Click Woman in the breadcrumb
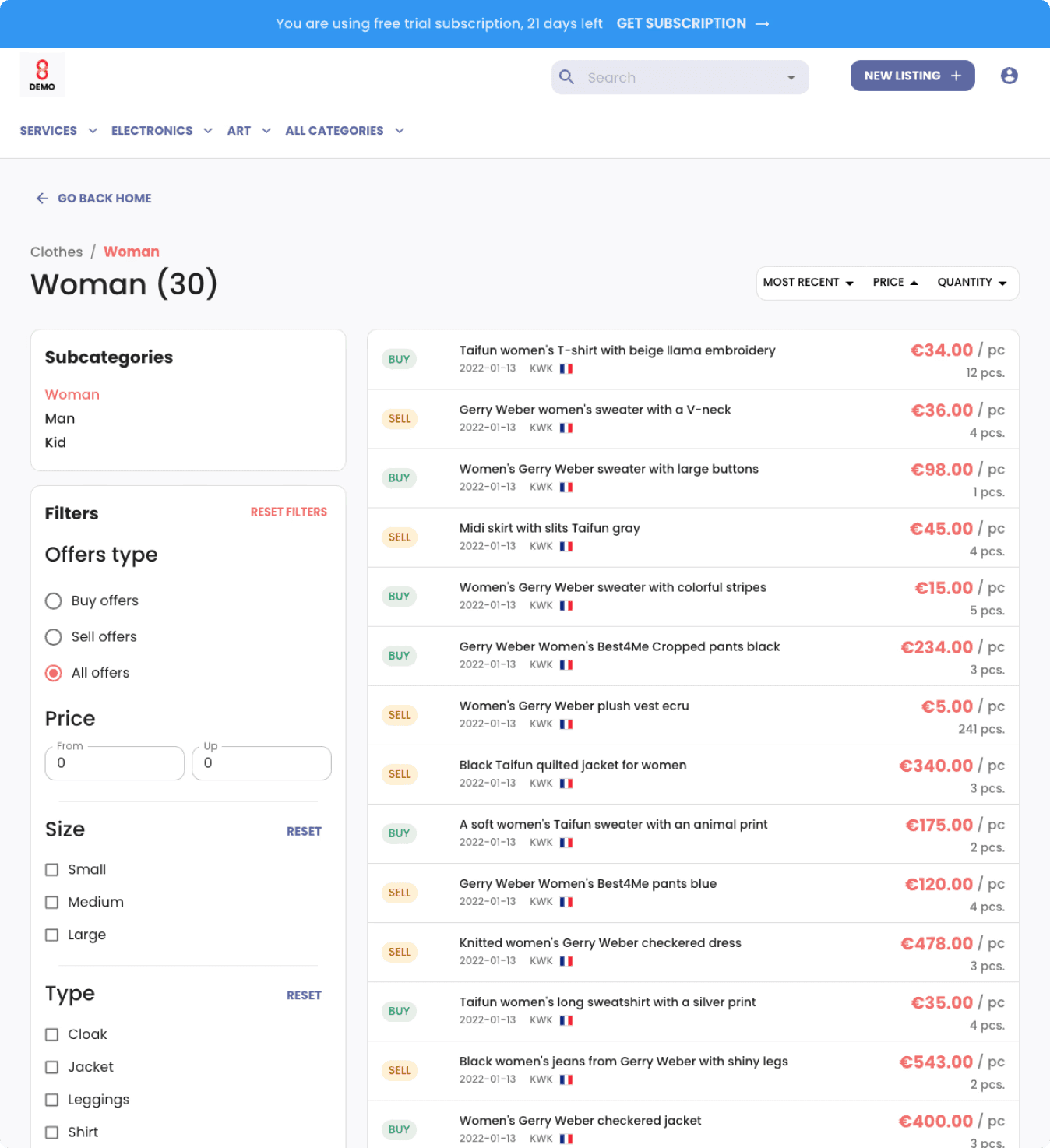This screenshot has height=1148, width=1050. pyautogui.click(x=132, y=252)
